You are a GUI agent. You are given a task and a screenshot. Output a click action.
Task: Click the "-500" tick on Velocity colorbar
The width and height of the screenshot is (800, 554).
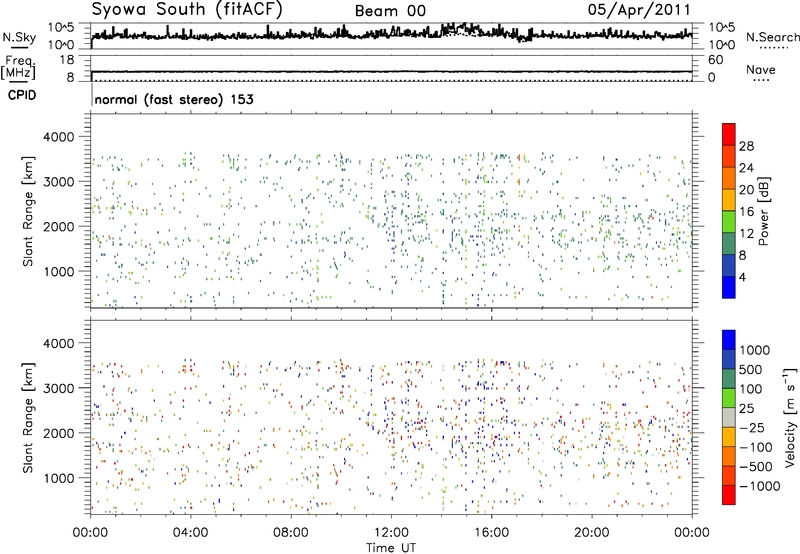pyautogui.click(x=755, y=466)
